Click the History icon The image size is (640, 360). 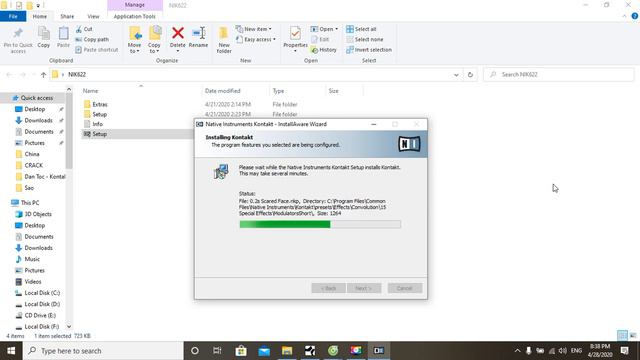(314, 50)
